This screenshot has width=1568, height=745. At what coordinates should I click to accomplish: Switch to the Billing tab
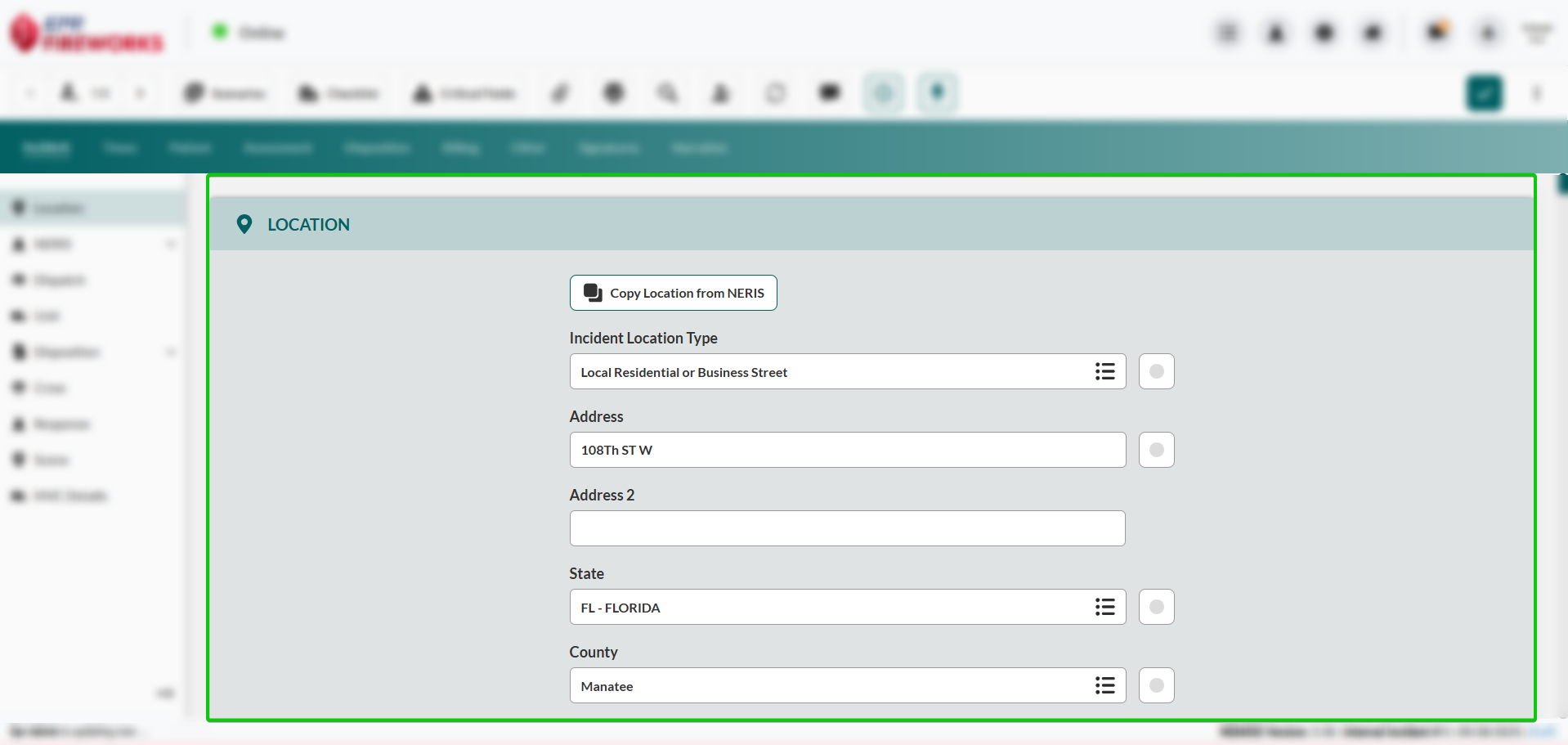click(460, 148)
